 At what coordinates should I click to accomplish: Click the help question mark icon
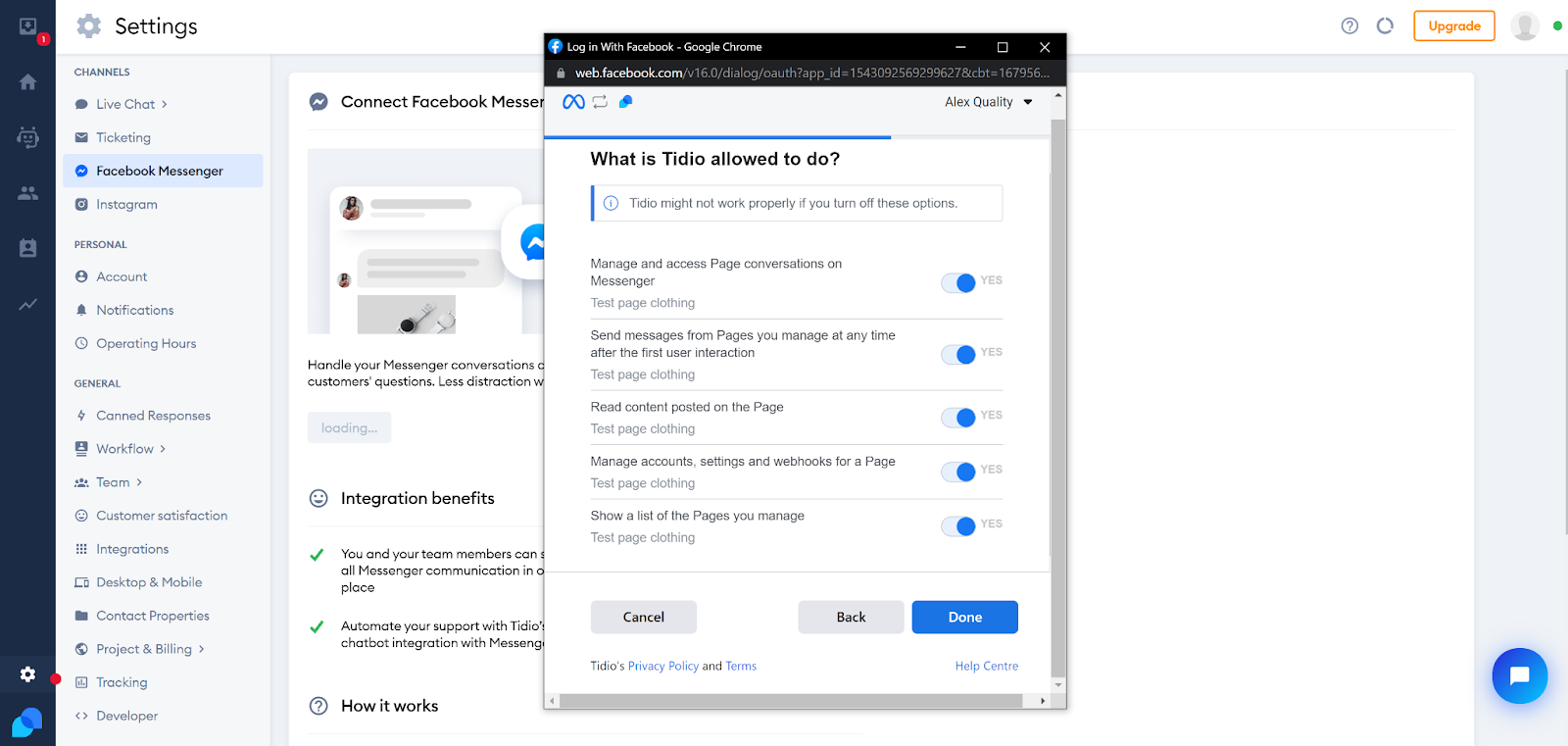point(1349,26)
